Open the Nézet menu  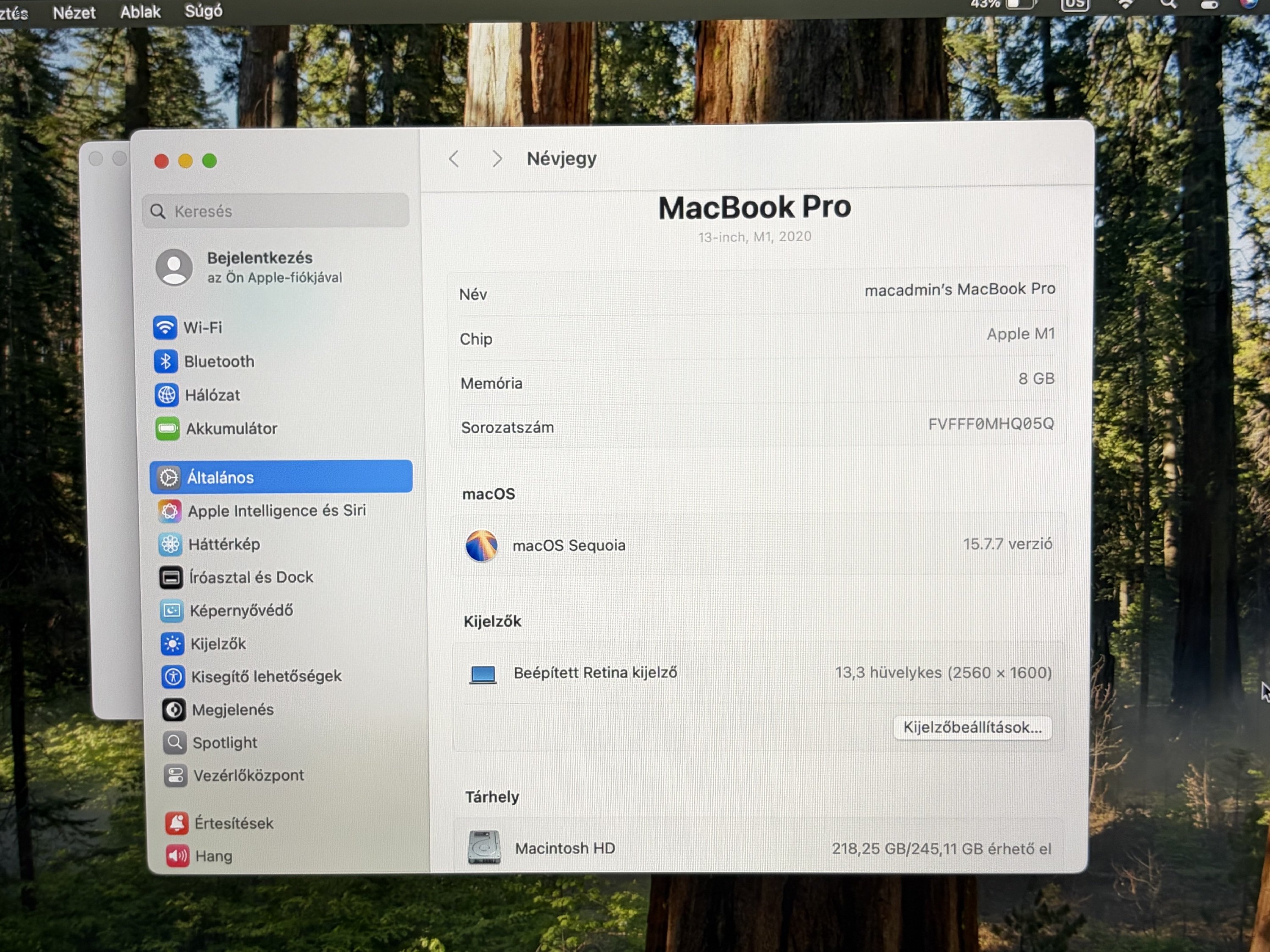point(74,13)
